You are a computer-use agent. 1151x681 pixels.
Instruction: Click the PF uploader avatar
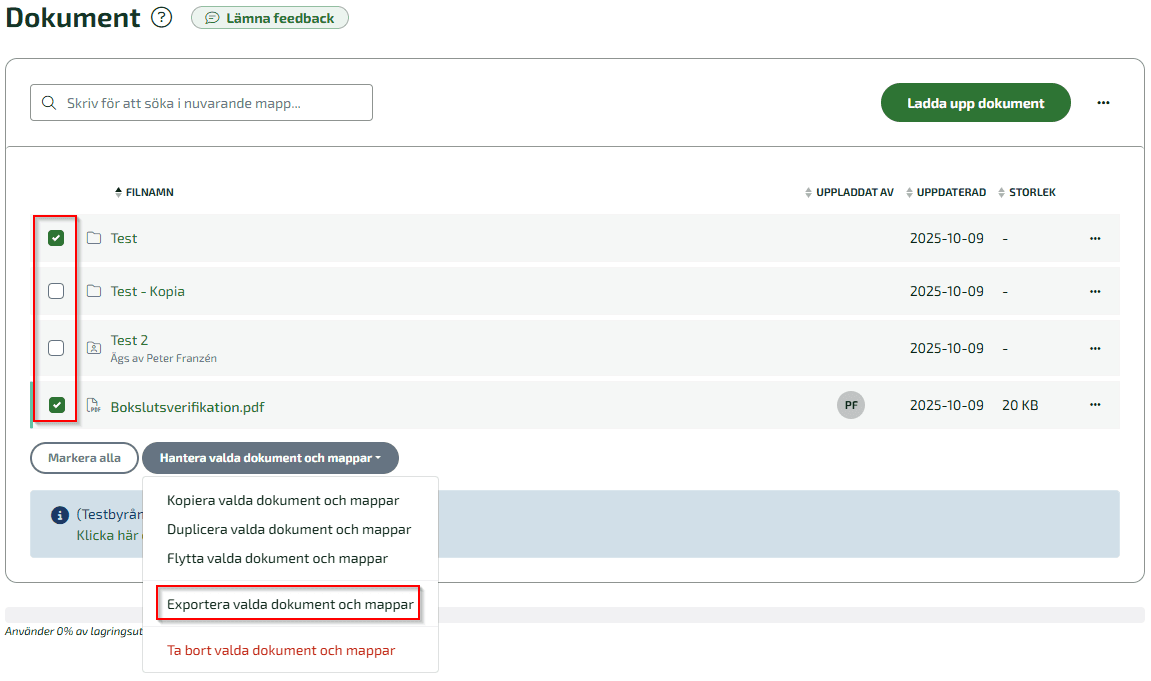tap(851, 405)
